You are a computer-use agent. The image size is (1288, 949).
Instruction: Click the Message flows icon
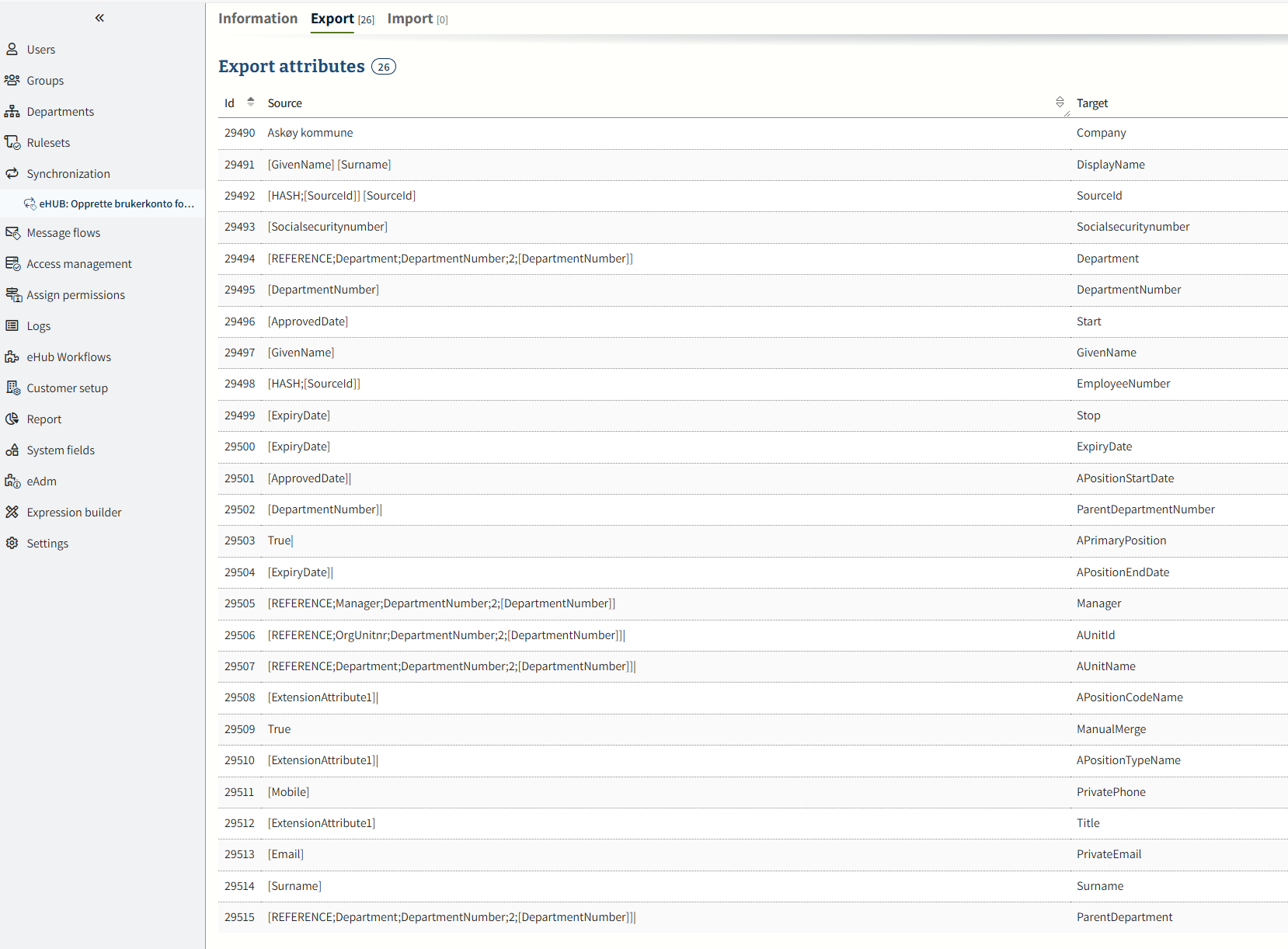(x=12, y=233)
